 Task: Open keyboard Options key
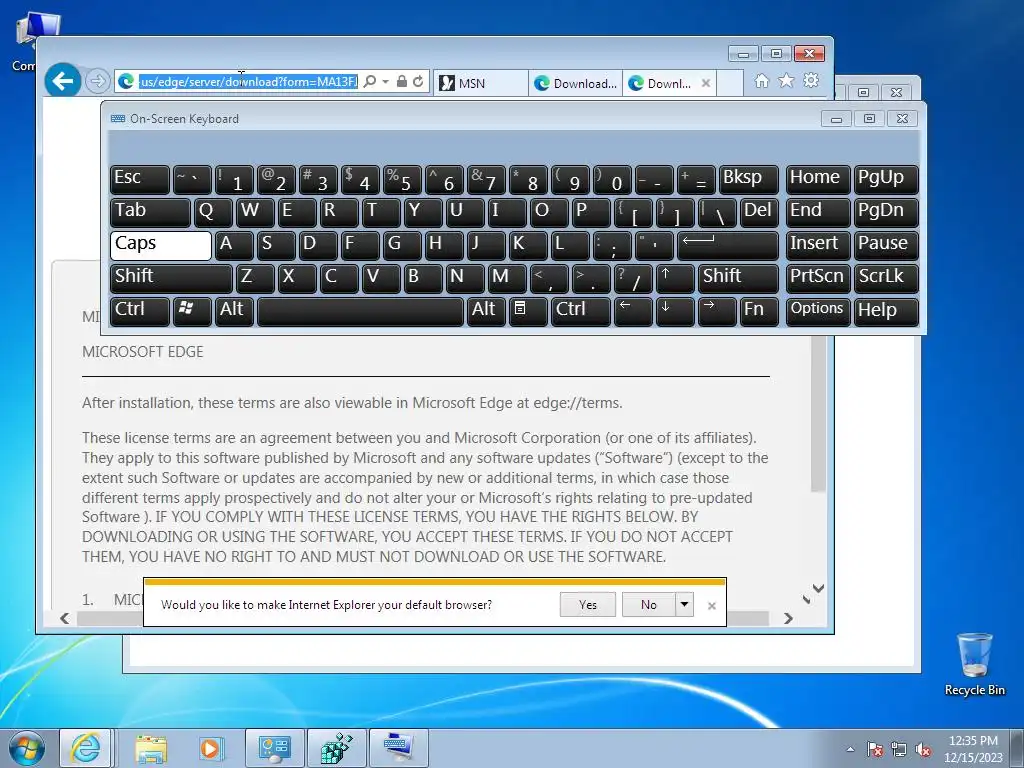coord(818,312)
